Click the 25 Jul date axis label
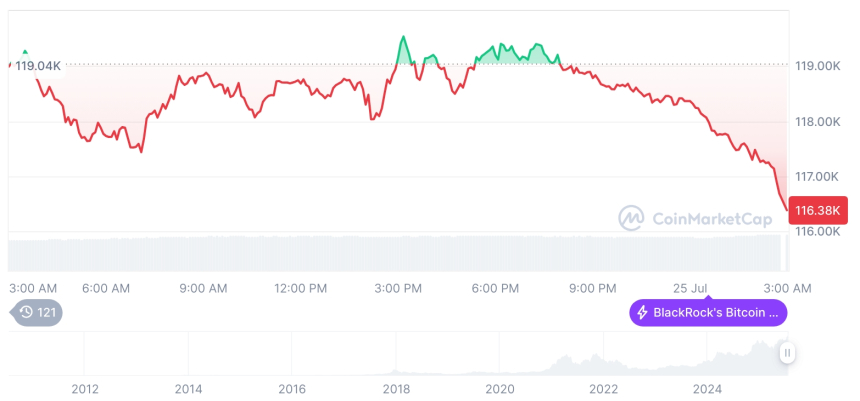860x401 pixels. [692, 288]
